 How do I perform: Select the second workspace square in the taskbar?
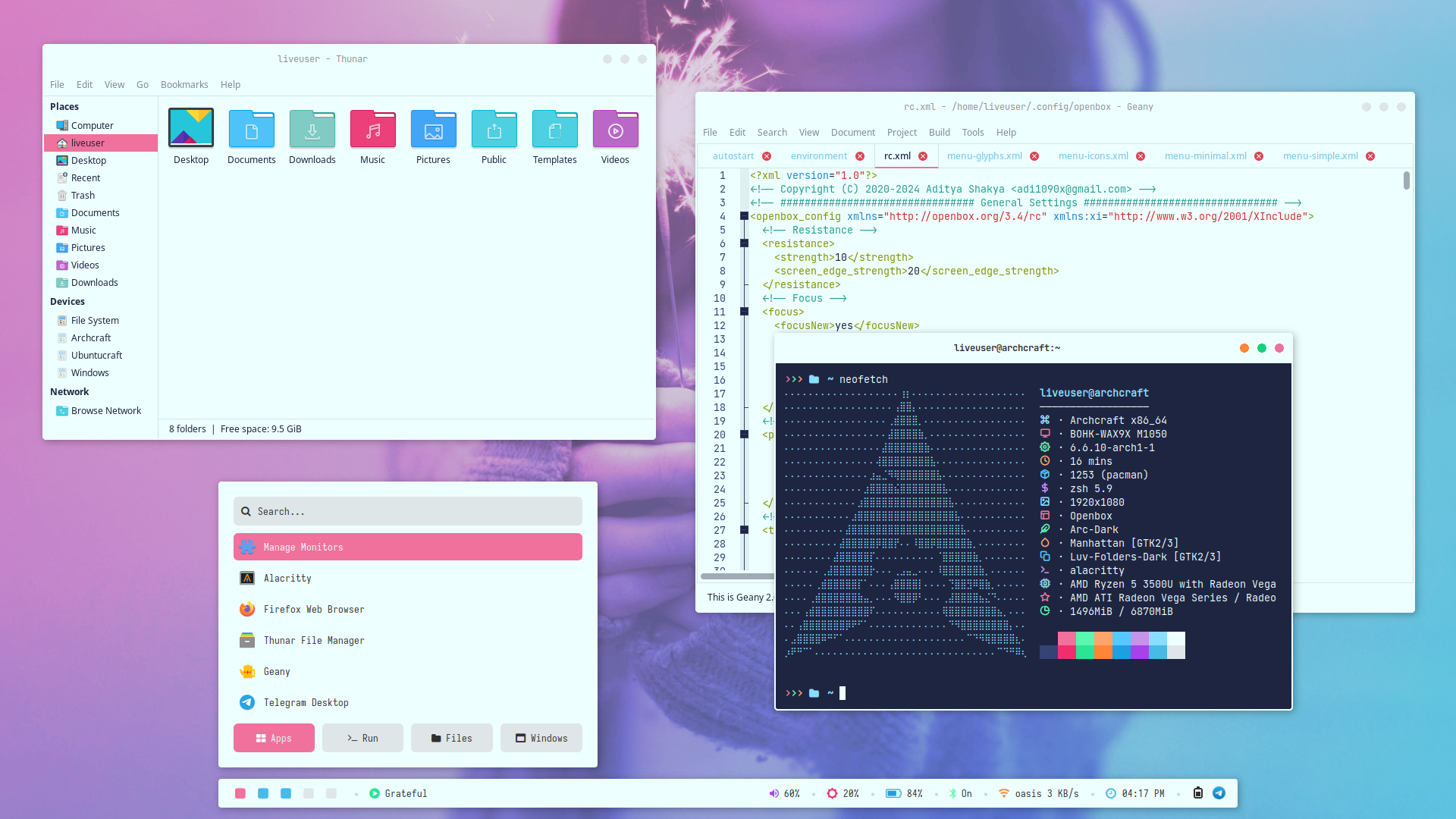(x=263, y=793)
